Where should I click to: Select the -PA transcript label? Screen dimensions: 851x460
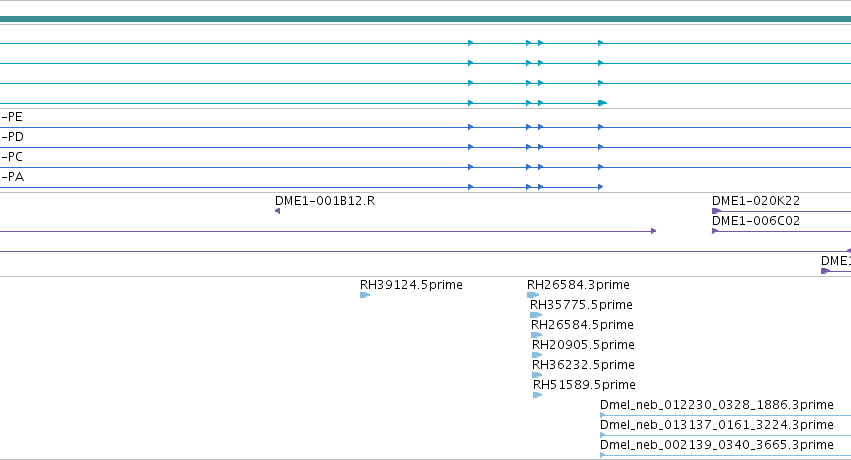pyautogui.click(x=12, y=177)
